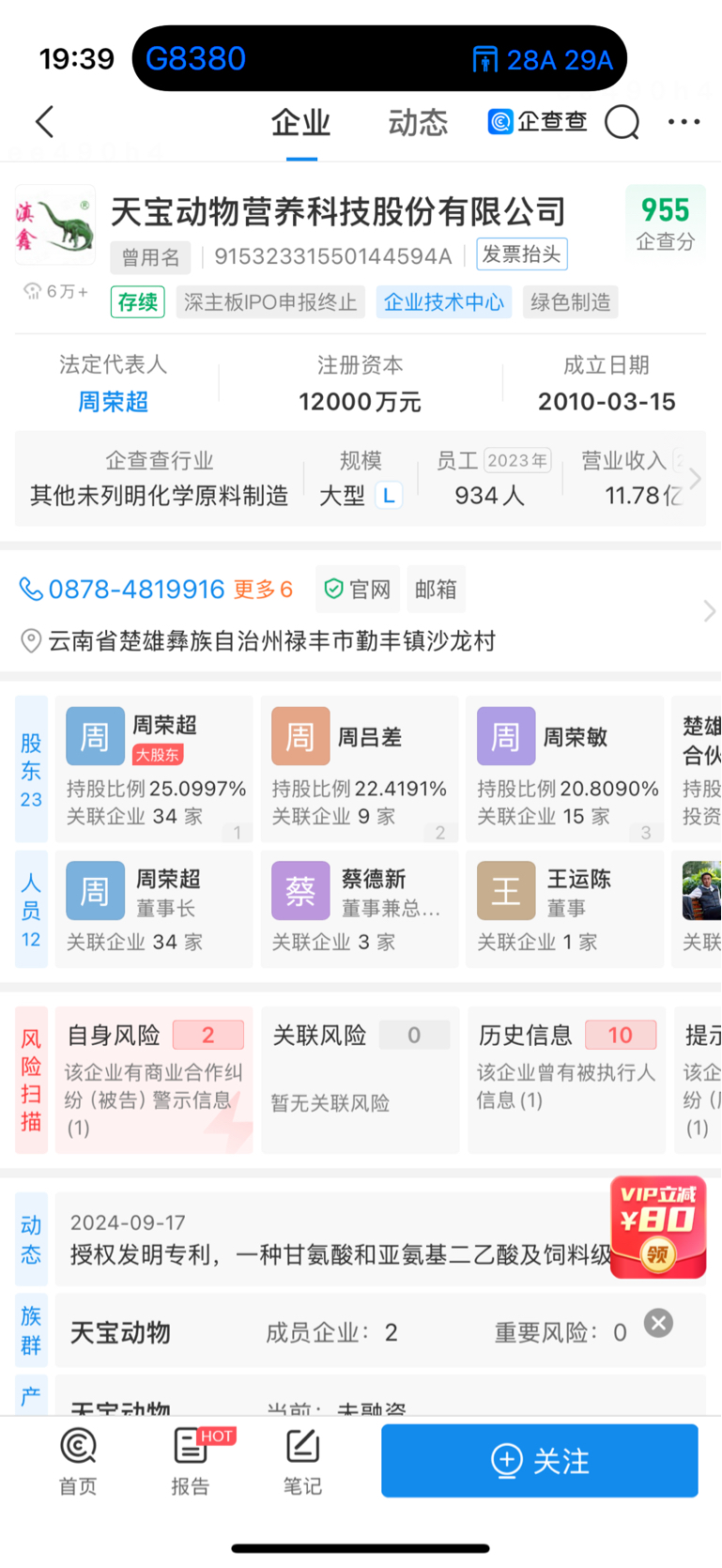
Task: Tap industry 其他未列明化学原料制造
Action: [160, 496]
